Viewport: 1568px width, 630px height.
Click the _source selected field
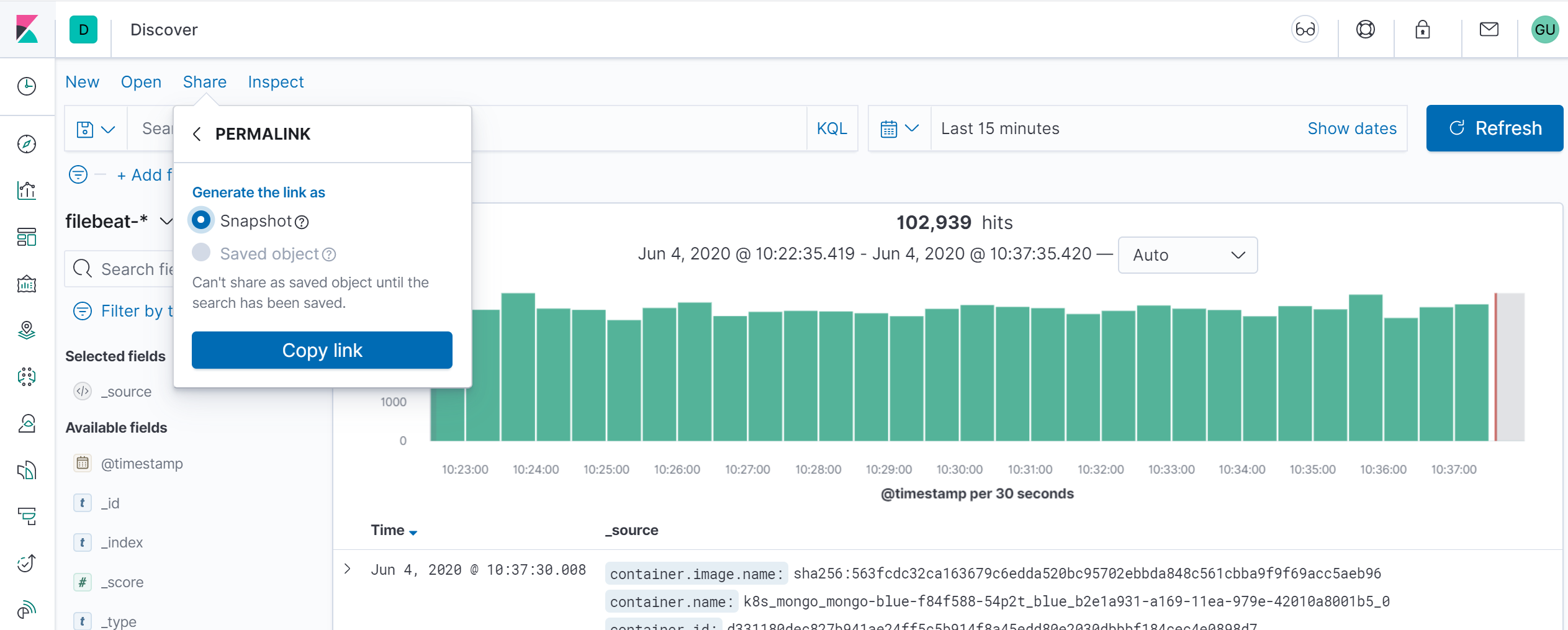click(126, 392)
